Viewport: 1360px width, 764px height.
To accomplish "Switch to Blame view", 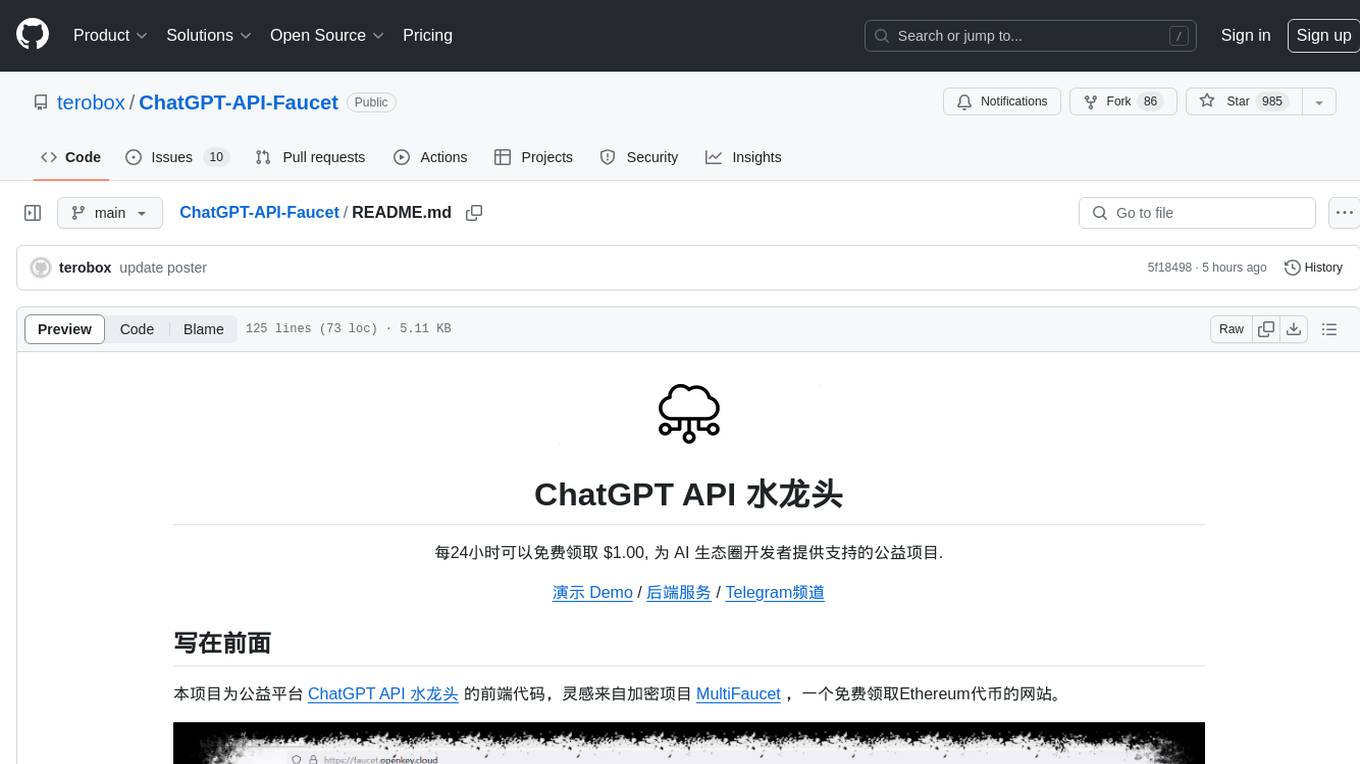I will (x=203, y=329).
